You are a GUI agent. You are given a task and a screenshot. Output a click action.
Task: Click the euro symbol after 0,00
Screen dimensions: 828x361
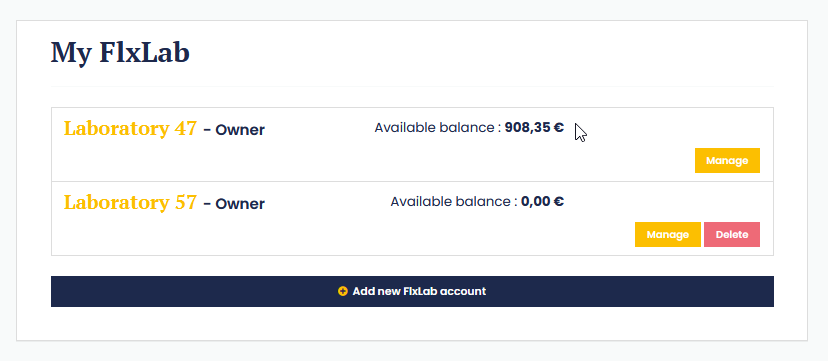click(559, 202)
